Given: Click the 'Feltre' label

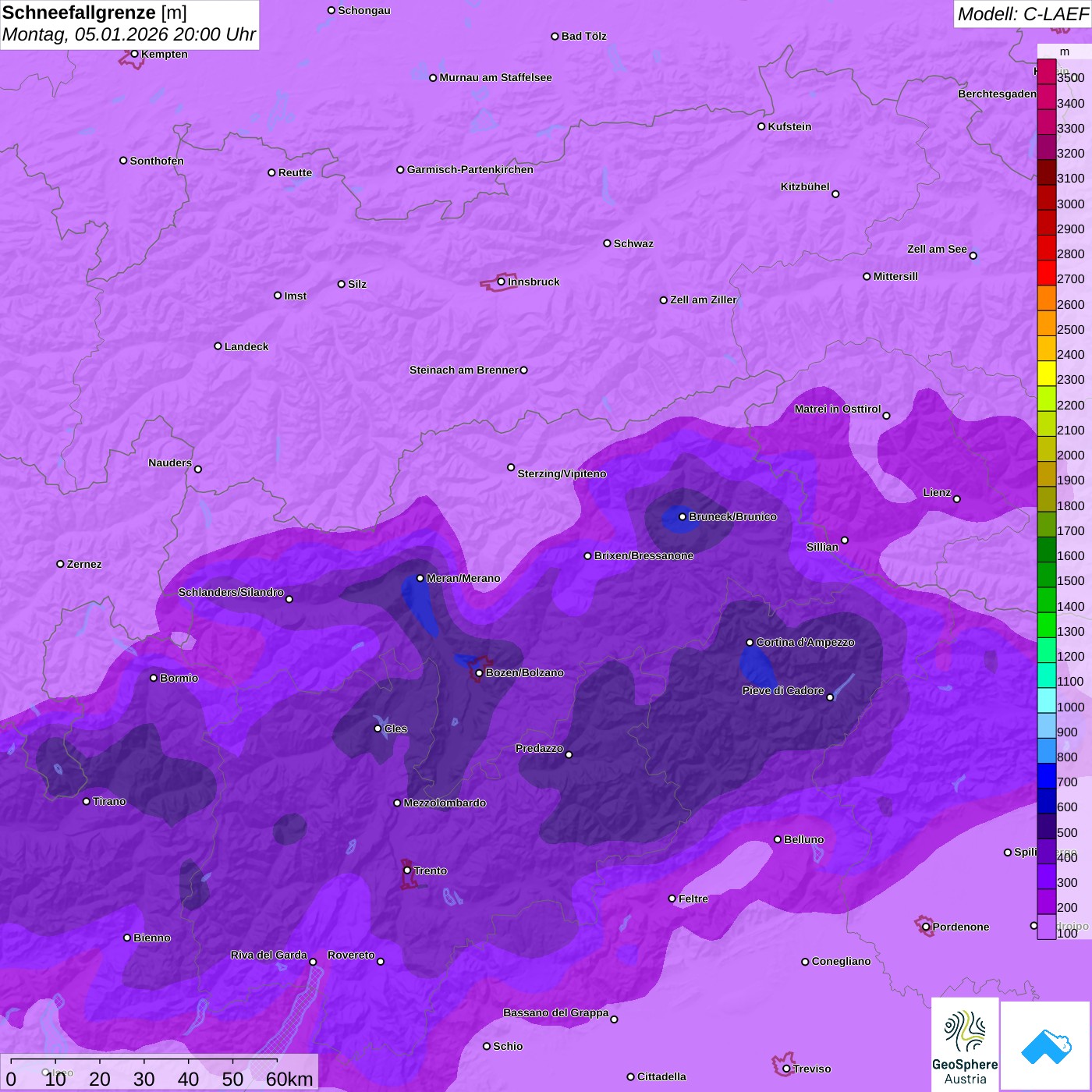Looking at the screenshot, I should click(x=693, y=899).
